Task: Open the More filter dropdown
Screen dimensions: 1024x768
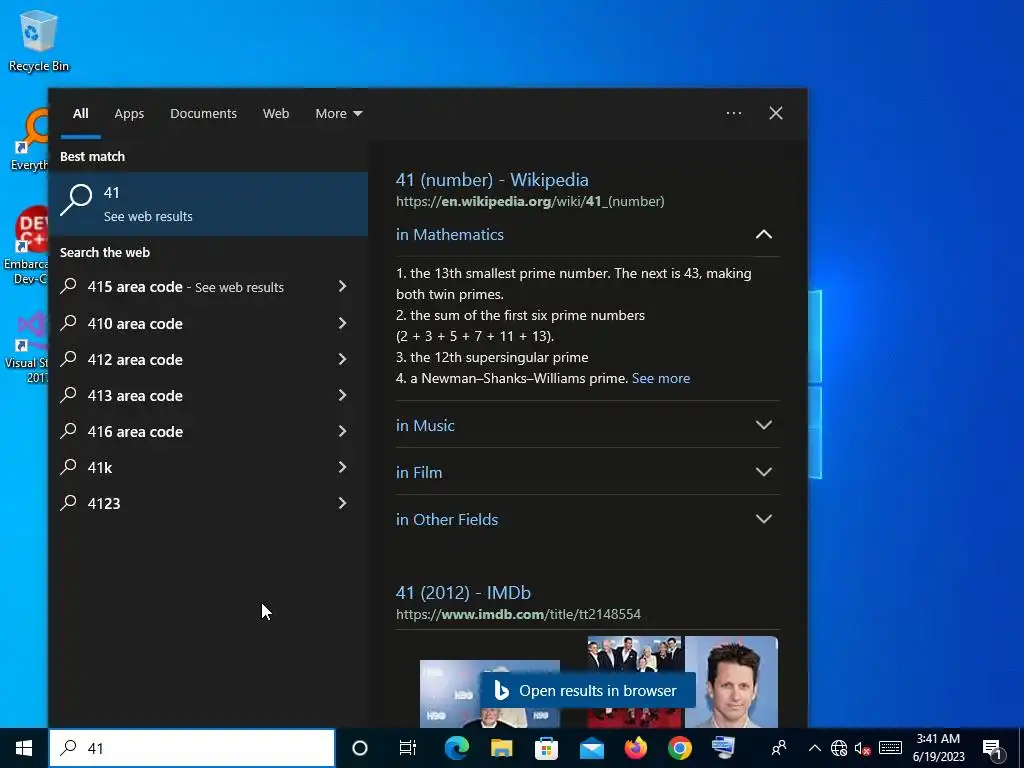Action: tap(338, 114)
